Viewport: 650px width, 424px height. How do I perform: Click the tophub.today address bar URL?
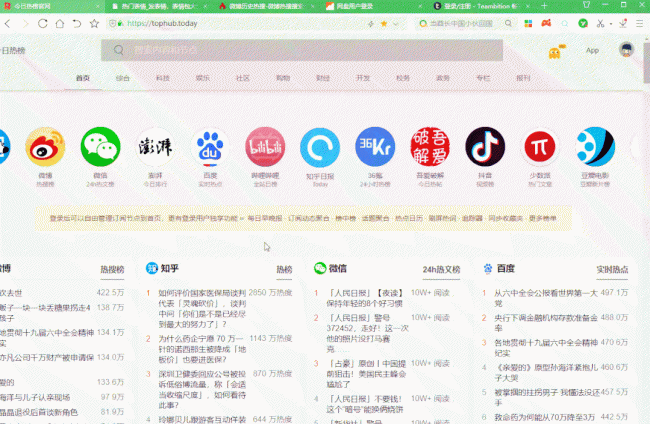click(162, 24)
